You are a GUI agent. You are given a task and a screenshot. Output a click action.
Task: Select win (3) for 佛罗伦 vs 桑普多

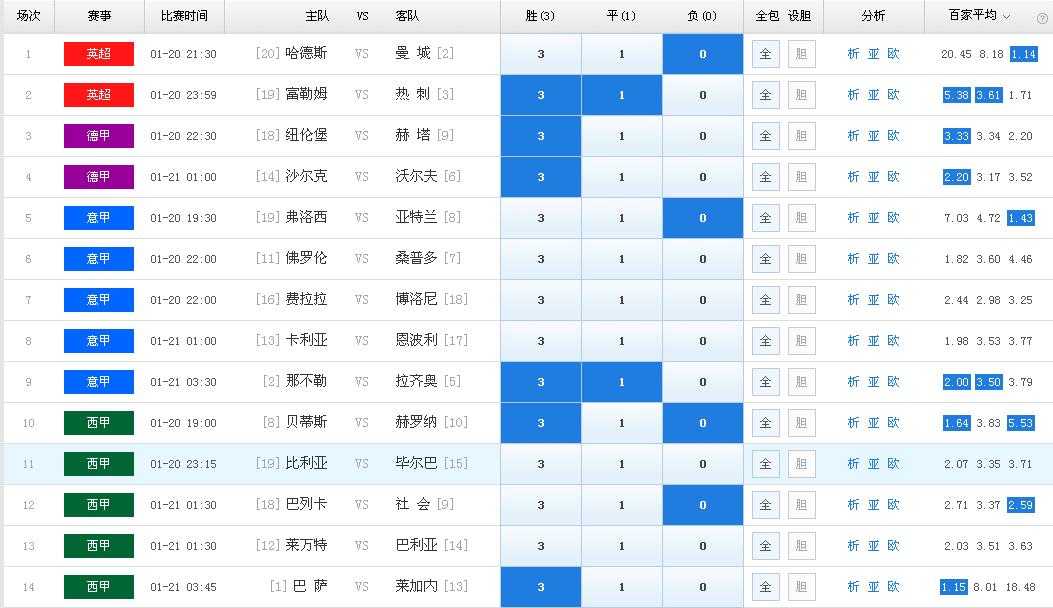pyautogui.click(x=541, y=259)
